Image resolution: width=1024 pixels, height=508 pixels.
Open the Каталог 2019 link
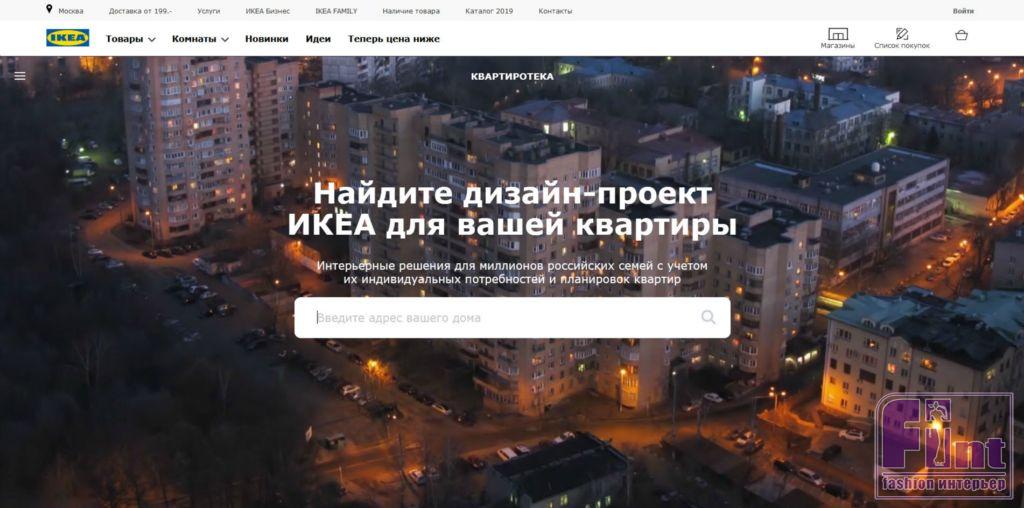[x=489, y=11]
